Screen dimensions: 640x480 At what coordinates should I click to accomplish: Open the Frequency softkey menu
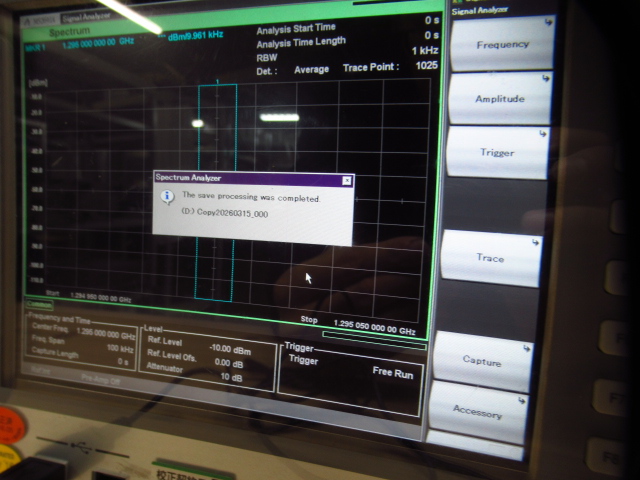(501, 45)
